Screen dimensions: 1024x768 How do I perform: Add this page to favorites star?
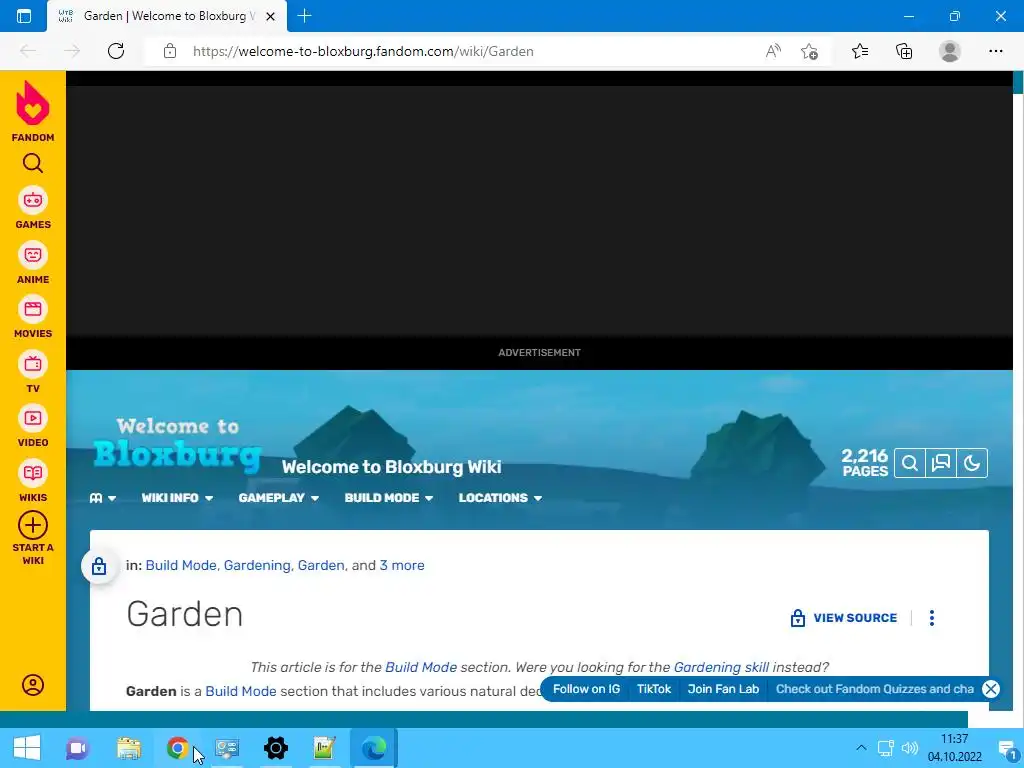[809, 51]
